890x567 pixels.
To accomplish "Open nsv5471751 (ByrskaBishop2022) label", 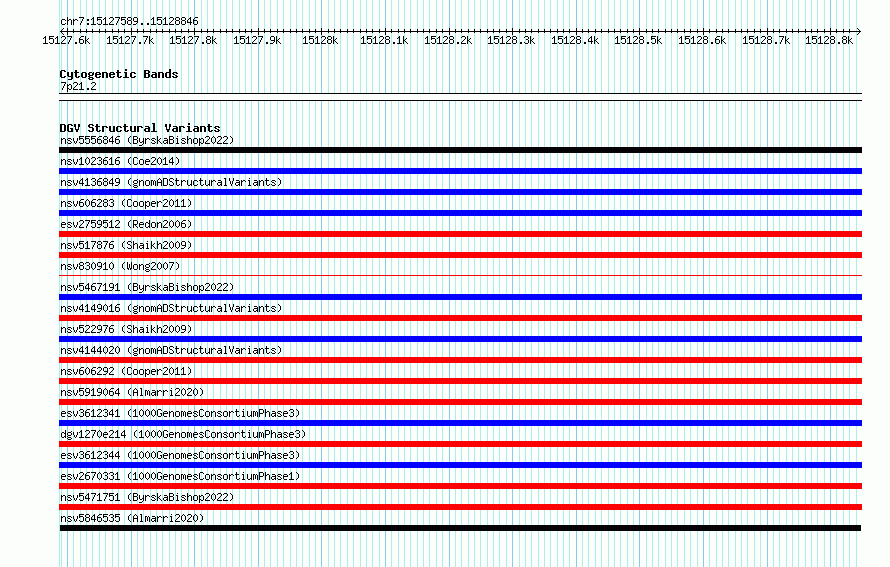I will [147, 497].
